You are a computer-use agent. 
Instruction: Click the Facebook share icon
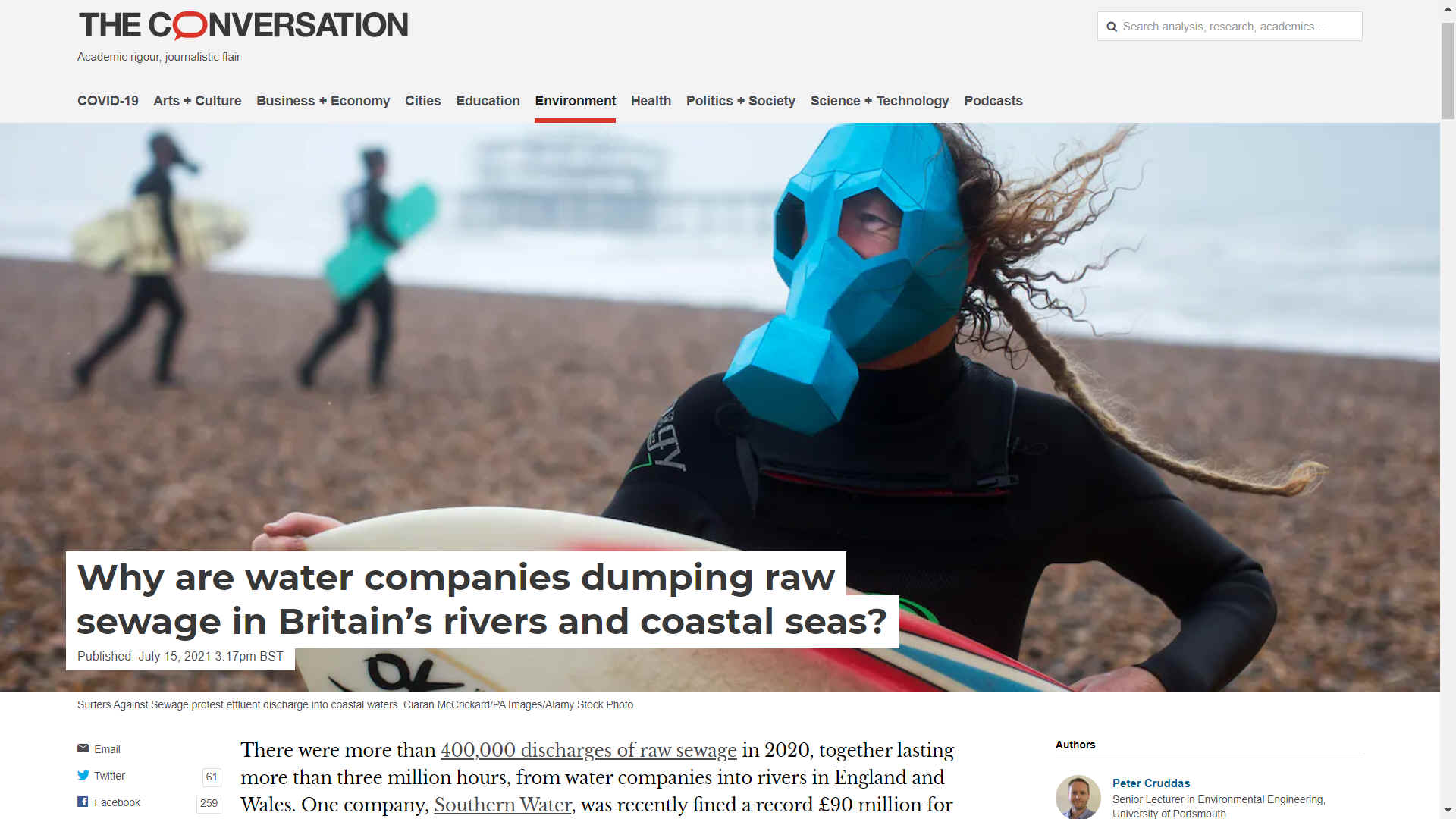pyautogui.click(x=83, y=802)
